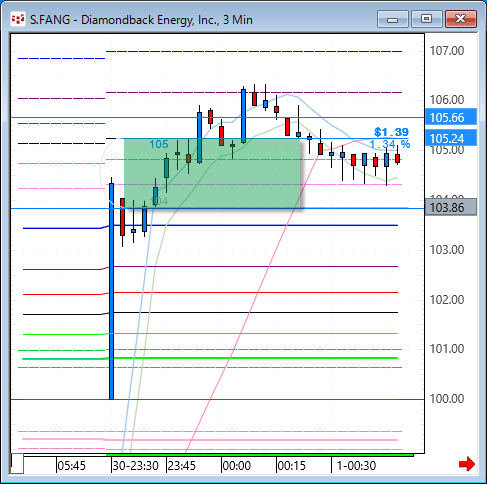
Task: Close the S.FANG chart window
Action: pos(461,20)
